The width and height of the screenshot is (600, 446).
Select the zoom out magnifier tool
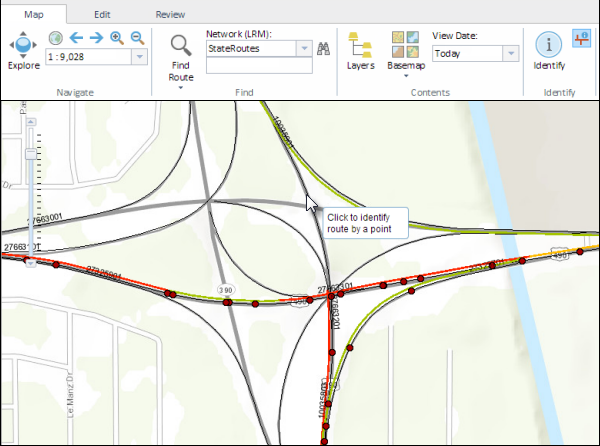pos(137,38)
